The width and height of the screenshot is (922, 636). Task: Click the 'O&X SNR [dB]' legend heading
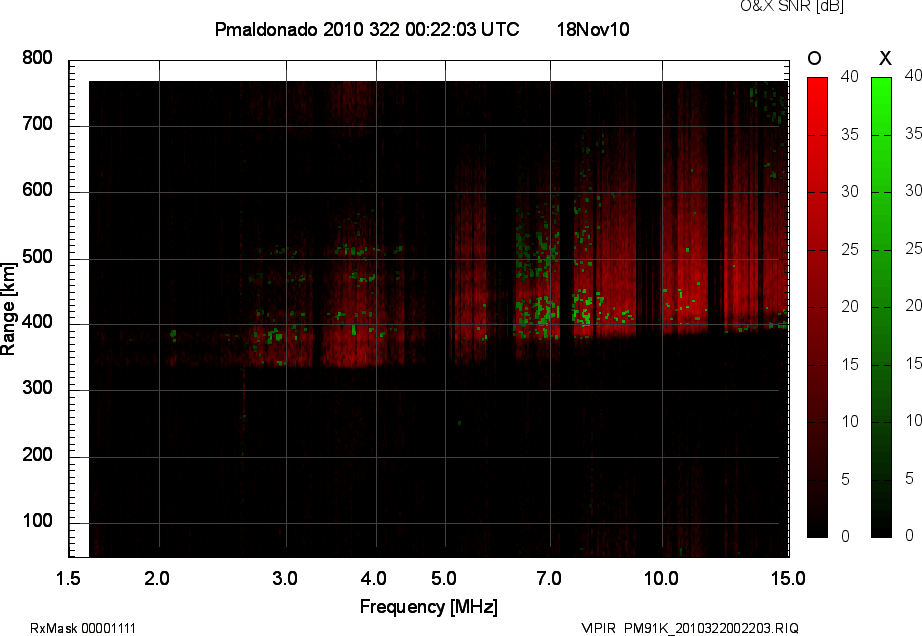[791, 6]
